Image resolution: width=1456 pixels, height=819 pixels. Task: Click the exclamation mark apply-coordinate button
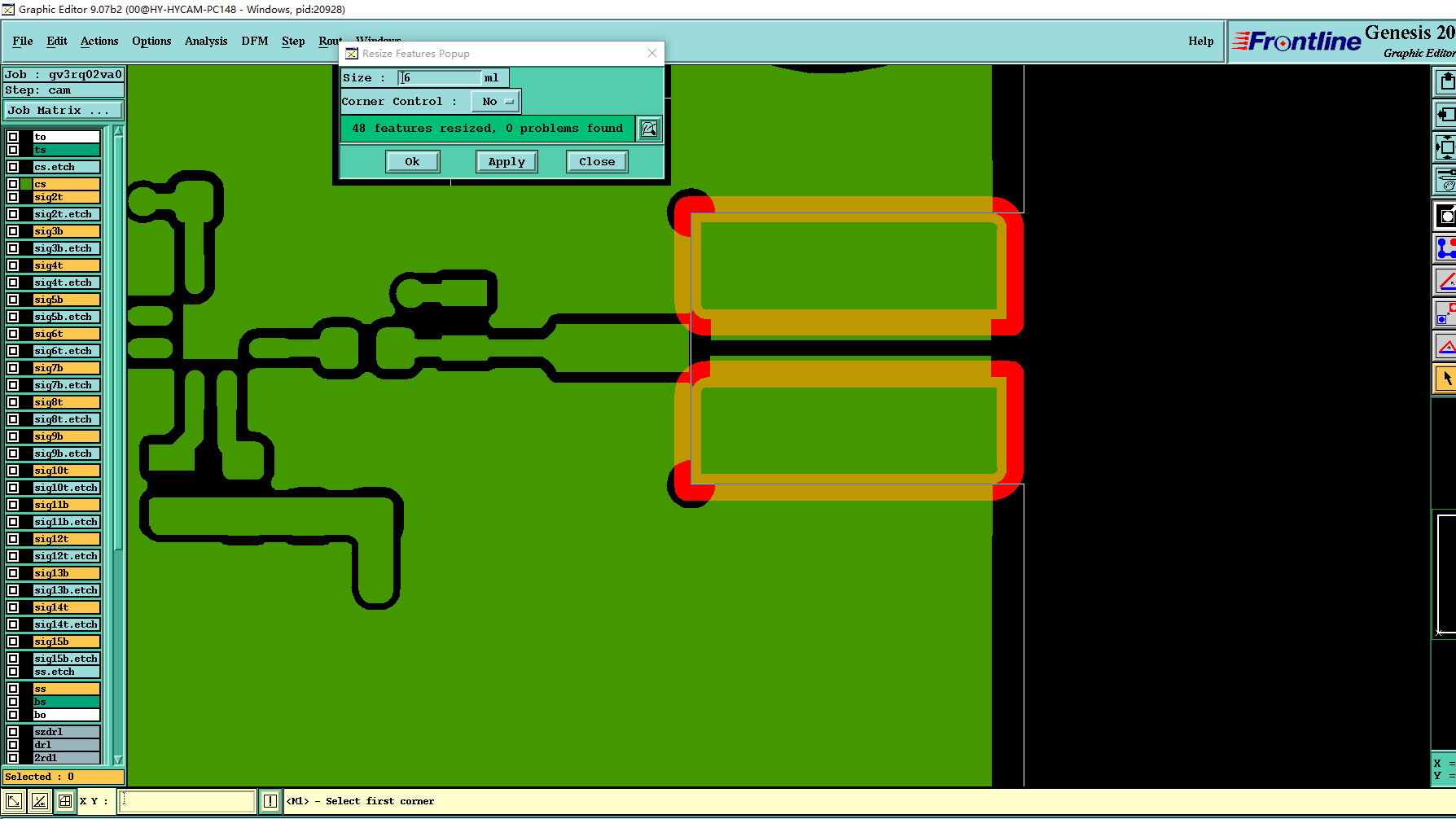[270, 801]
